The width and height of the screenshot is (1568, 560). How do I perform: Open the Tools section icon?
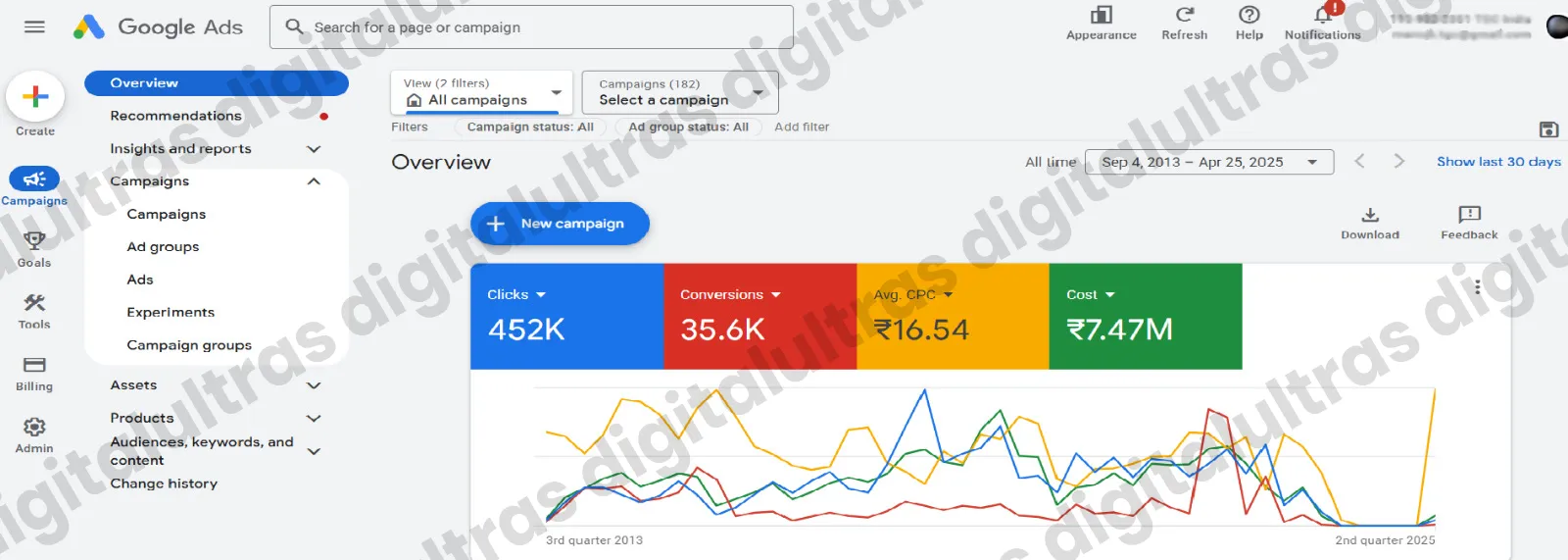[x=34, y=303]
